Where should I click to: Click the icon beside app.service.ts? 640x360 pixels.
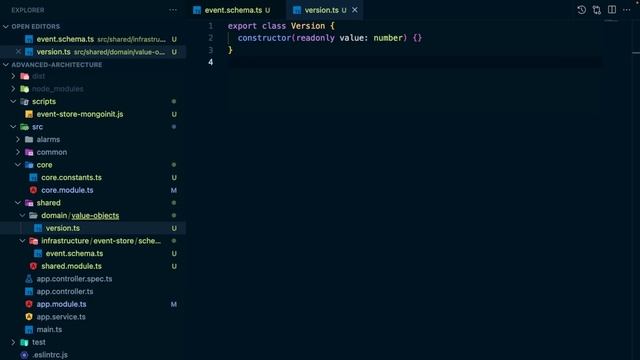click(29, 317)
